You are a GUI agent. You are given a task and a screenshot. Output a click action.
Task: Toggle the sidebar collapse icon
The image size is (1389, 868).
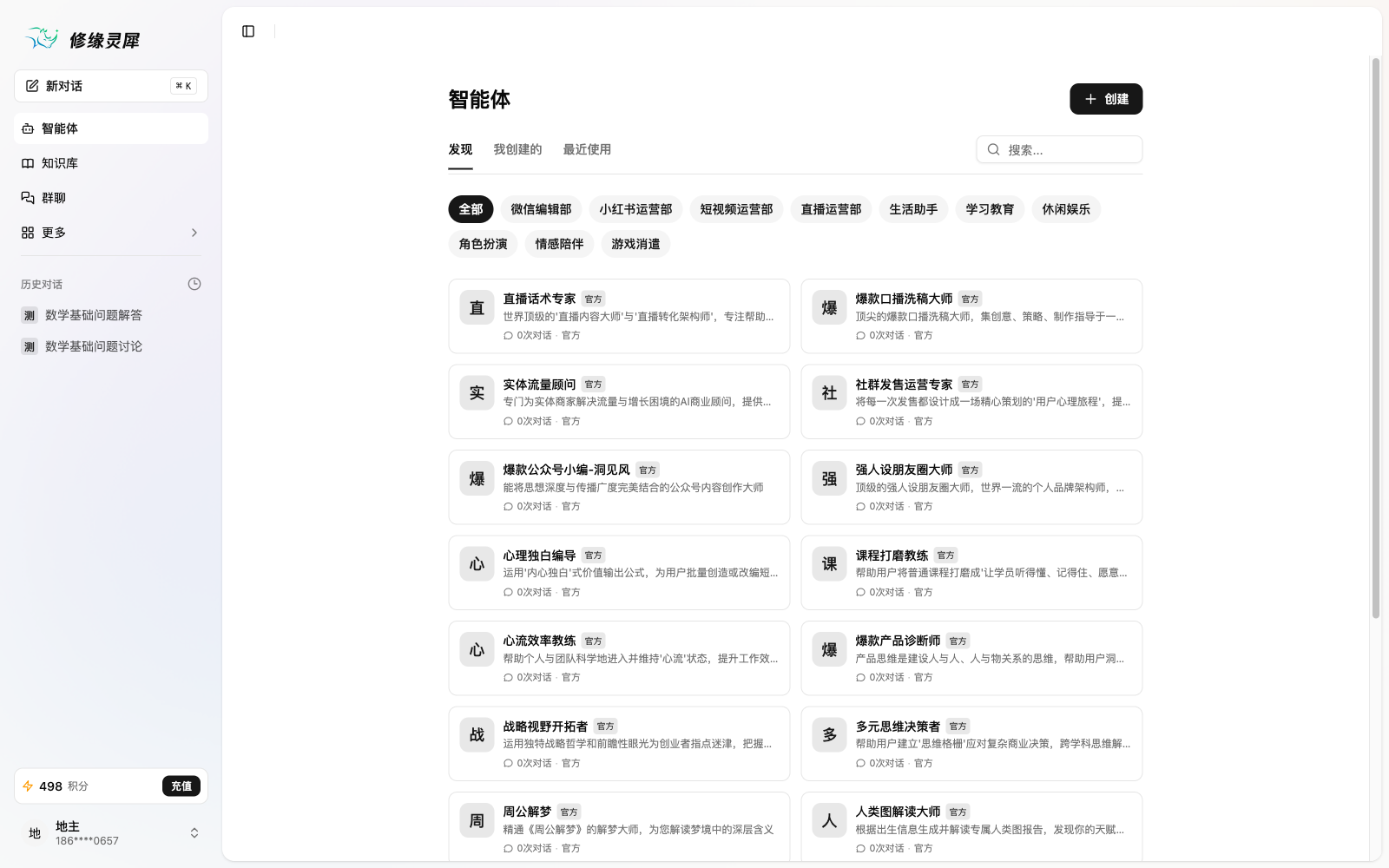click(x=248, y=31)
